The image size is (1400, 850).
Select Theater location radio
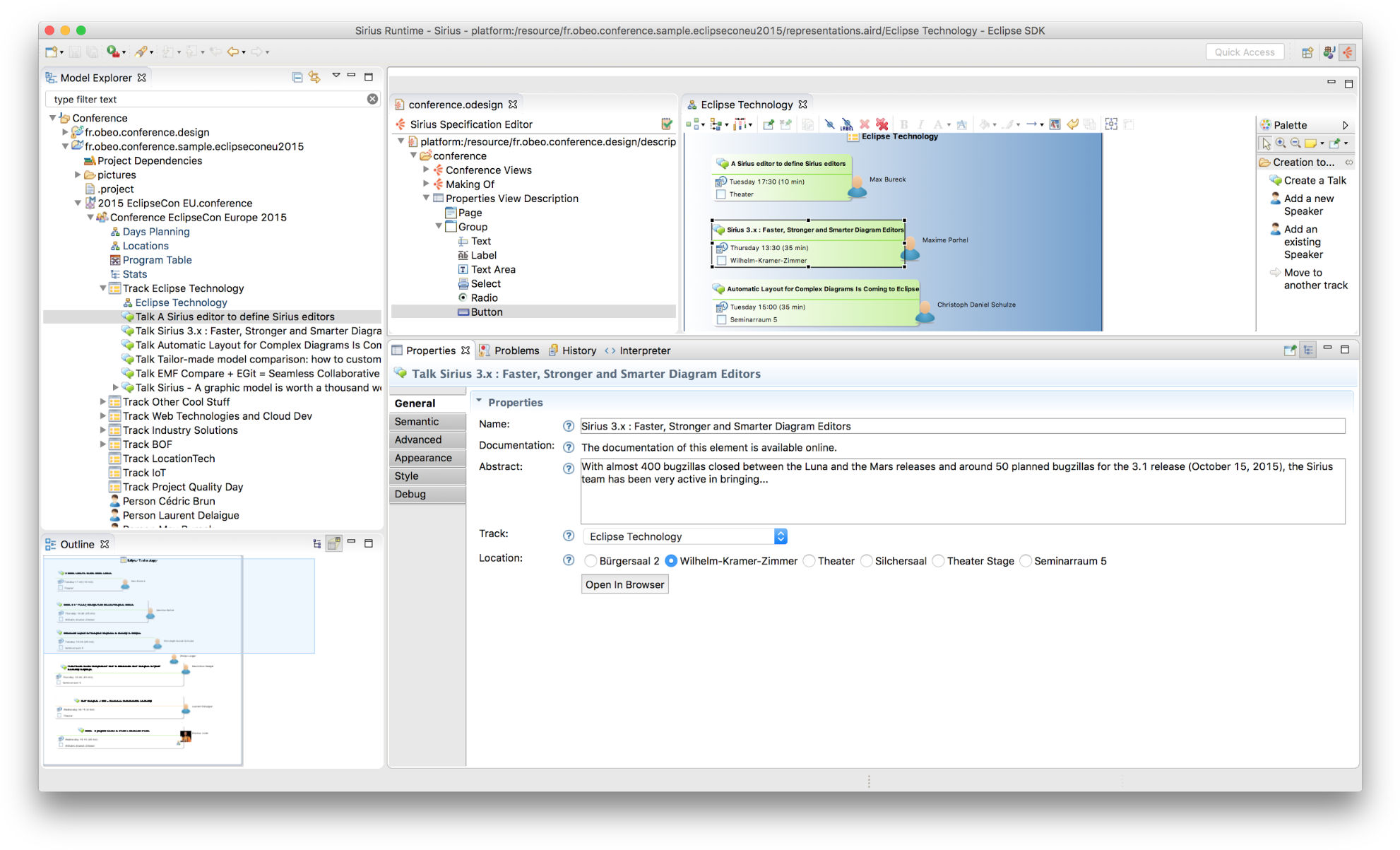(x=809, y=561)
